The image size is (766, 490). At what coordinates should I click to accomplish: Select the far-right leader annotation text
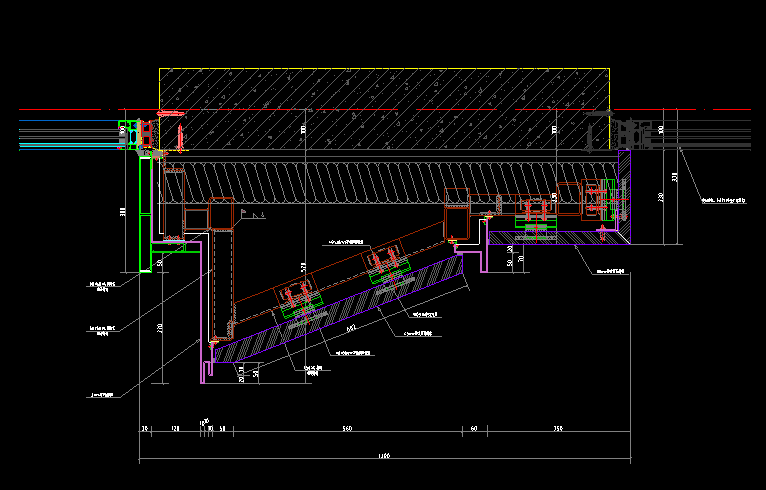click(x=722, y=200)
